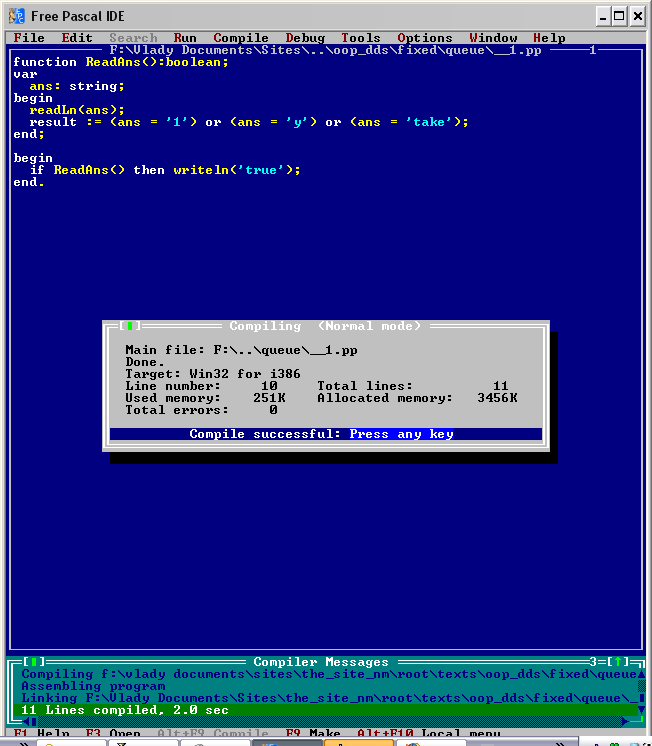The width and height of the screenshot is (652, 746).
Task: Open the File menu
Action: tap(29, 38)
